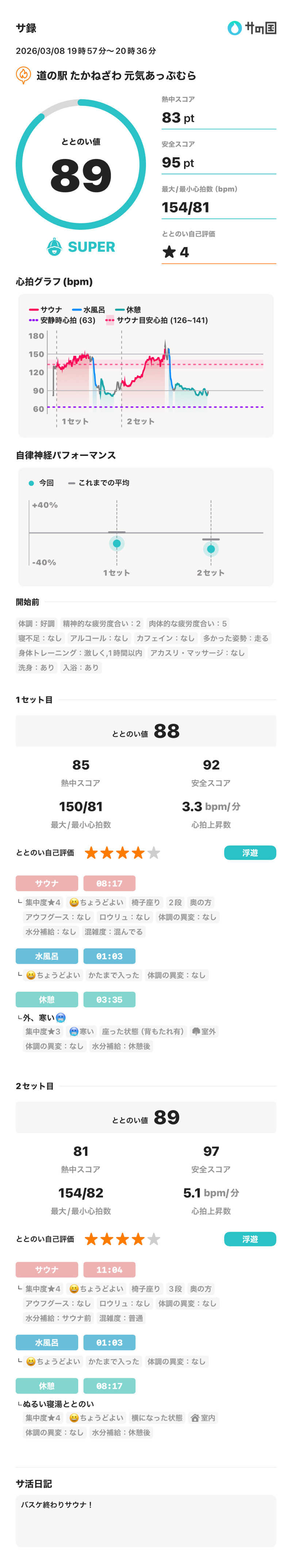Click the ととのい値 89 circular progress ring
292x1568 pixels.
[81, 164]
